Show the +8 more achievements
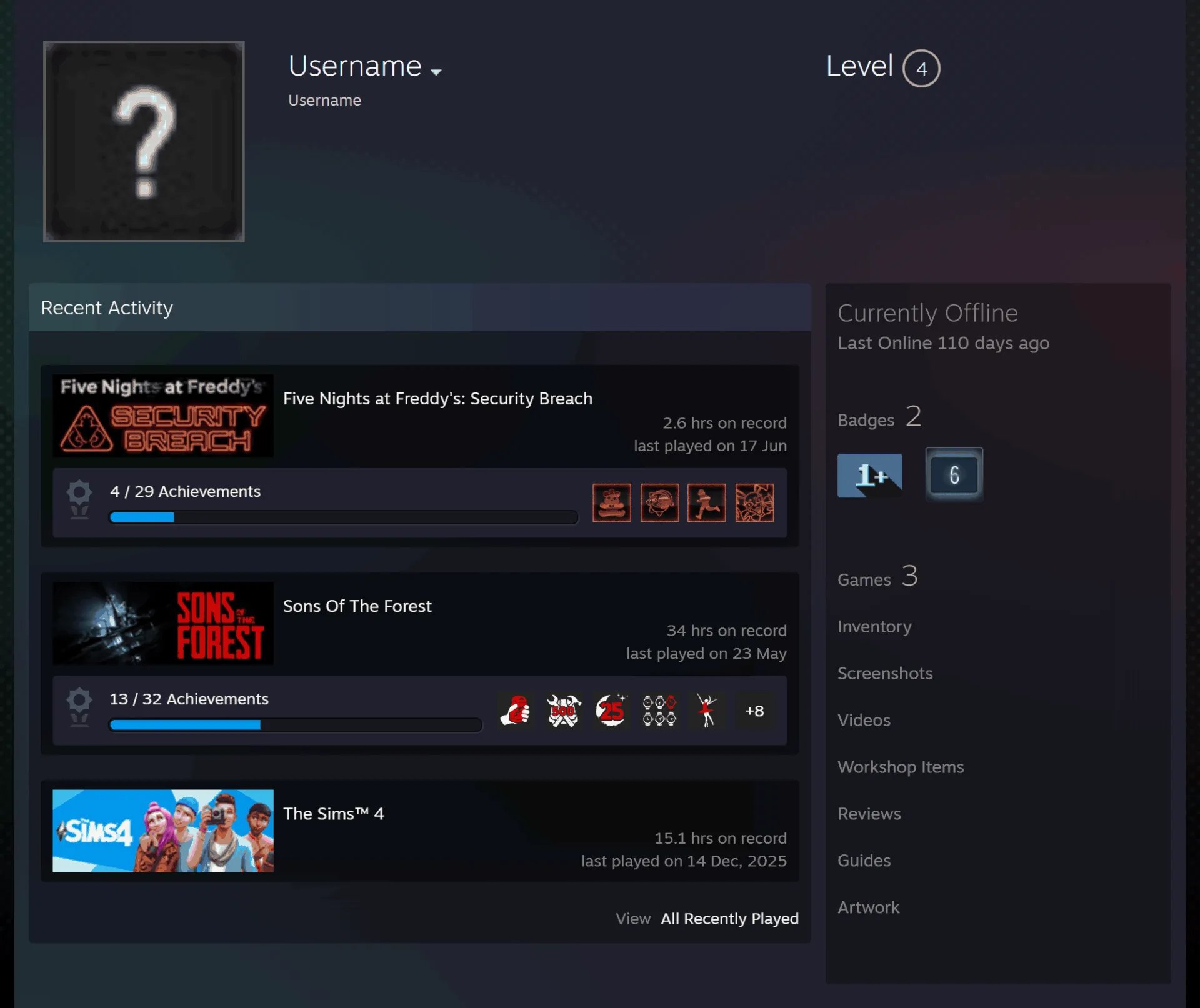 [x=754, y=711]
